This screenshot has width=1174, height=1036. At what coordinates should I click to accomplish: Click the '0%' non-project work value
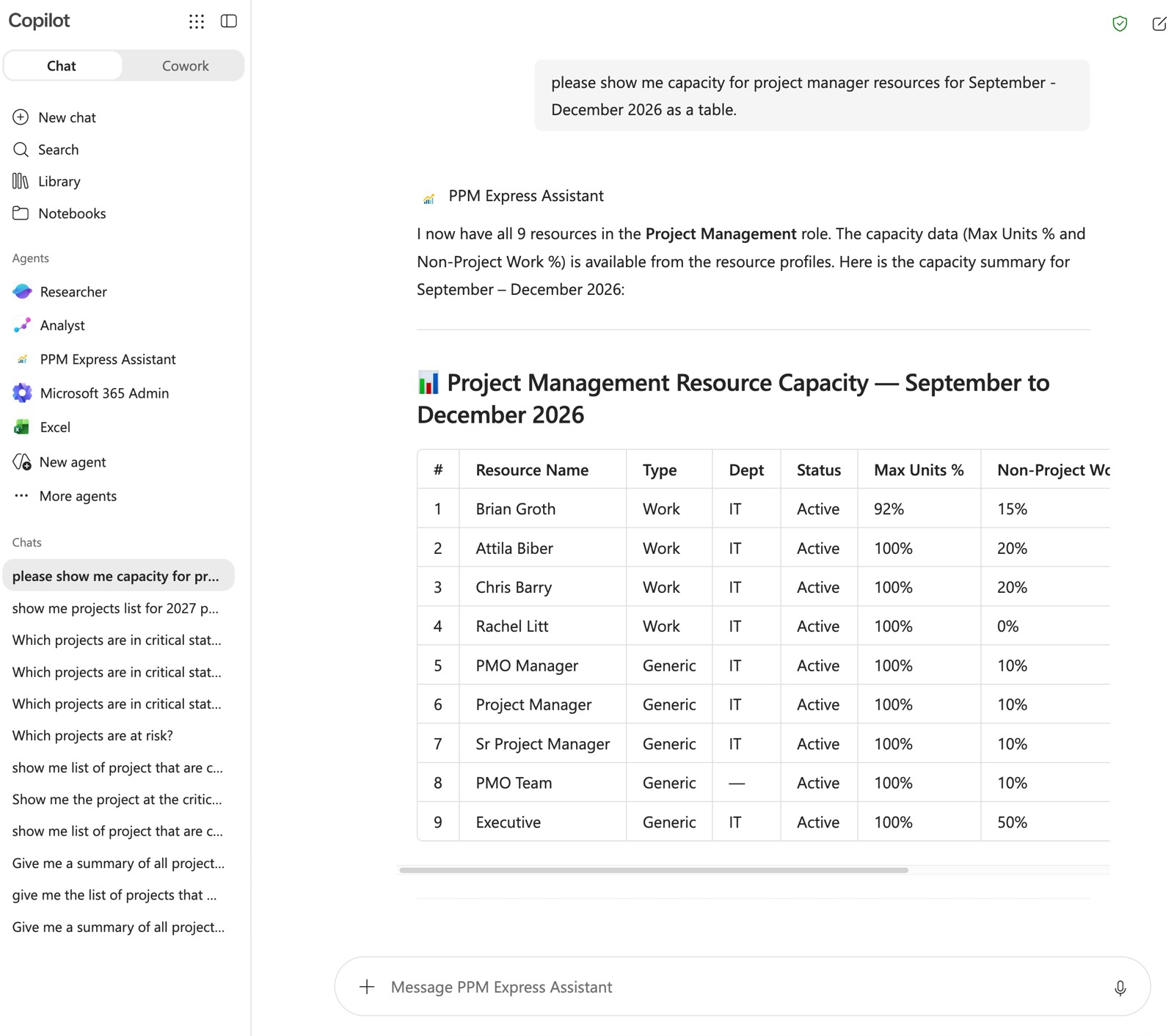1007,627
